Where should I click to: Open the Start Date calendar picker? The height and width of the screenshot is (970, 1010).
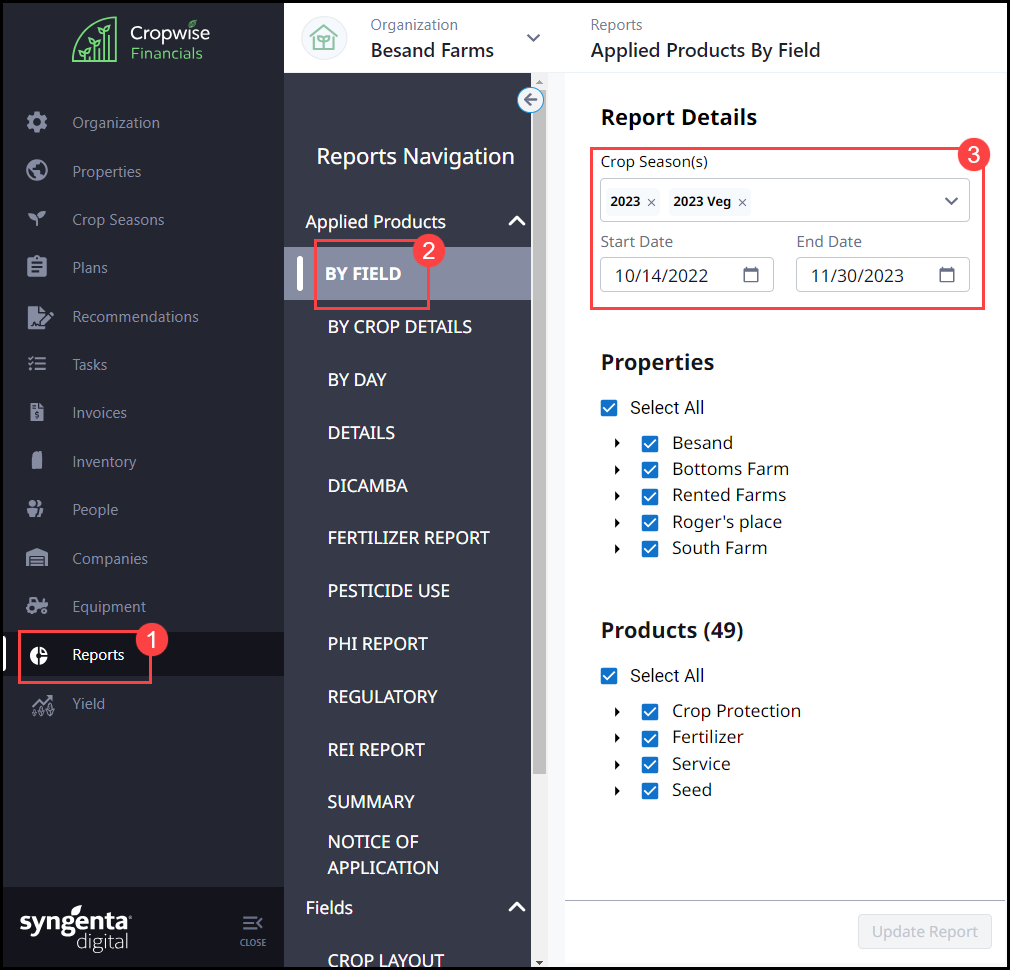coord(751,275)
